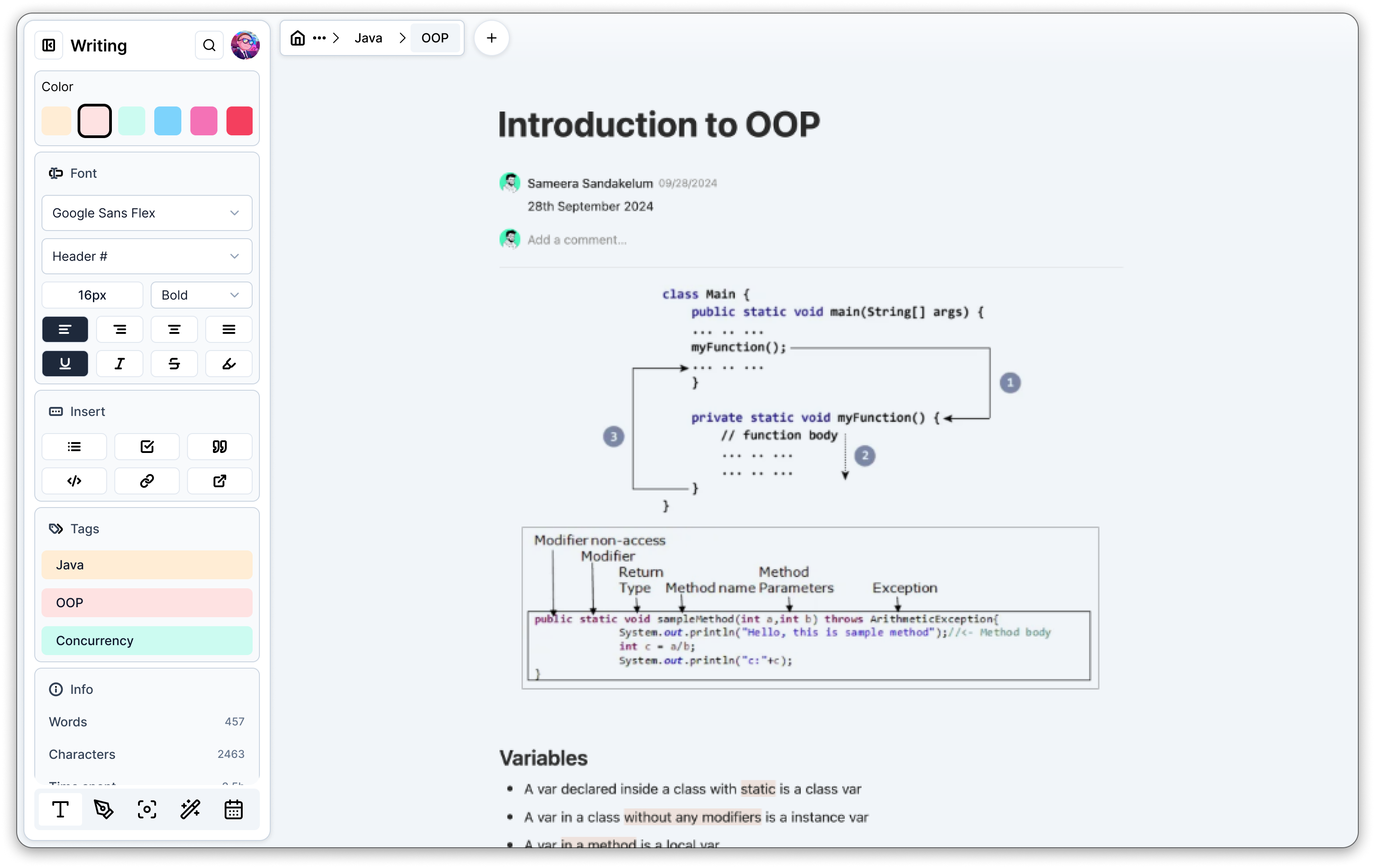This screenshot has height=868, width=1375.
Task: Select the OOP tag
Action: pos(147,602)
